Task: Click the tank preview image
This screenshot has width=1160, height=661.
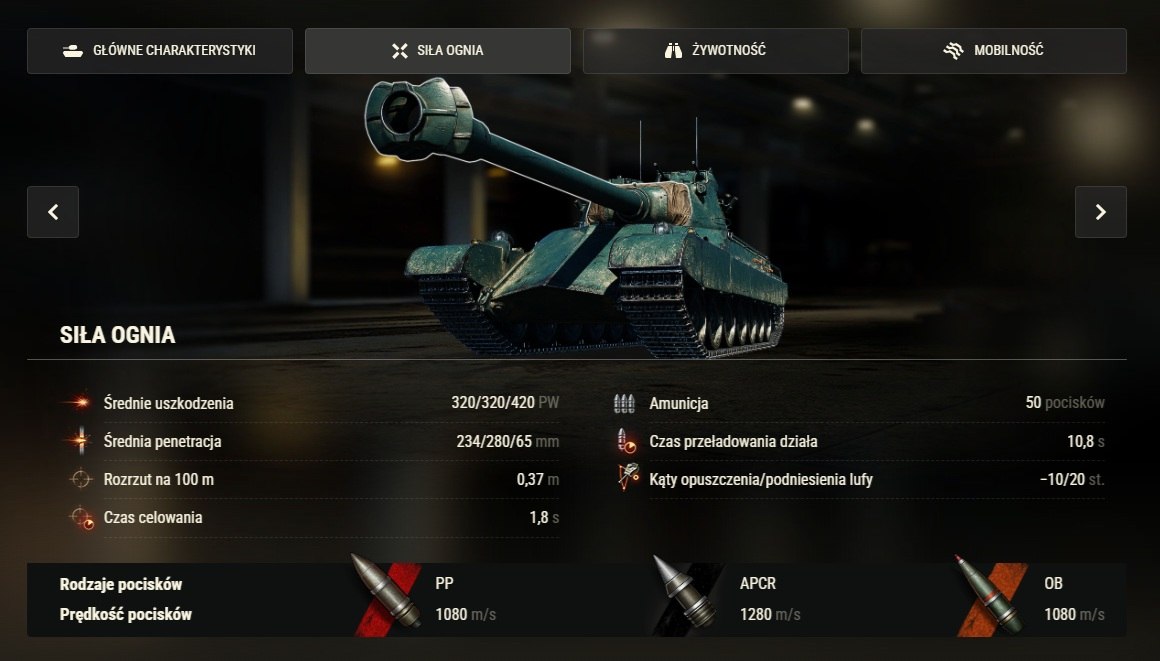Action: [576, 218]
